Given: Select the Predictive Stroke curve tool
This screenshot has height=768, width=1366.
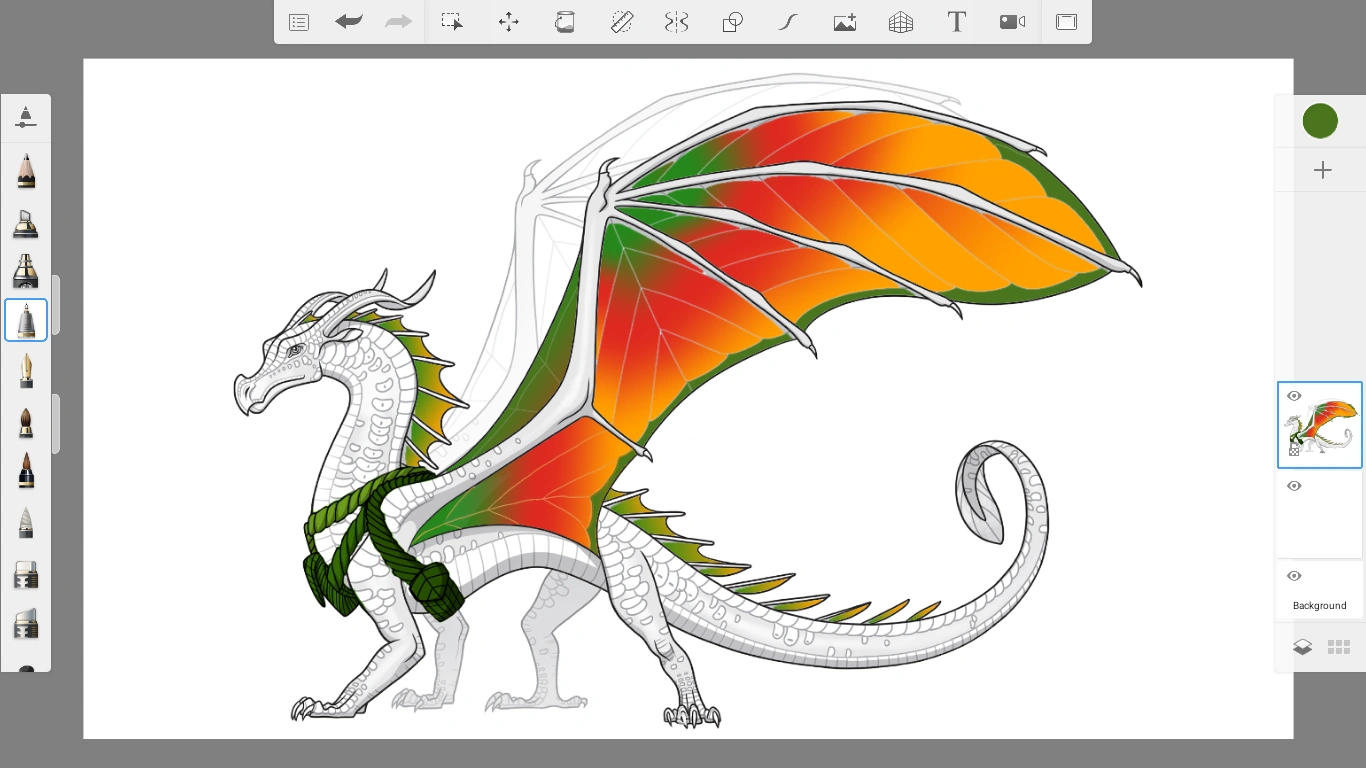Looking at the screenshot, I should tap(788, 22).
